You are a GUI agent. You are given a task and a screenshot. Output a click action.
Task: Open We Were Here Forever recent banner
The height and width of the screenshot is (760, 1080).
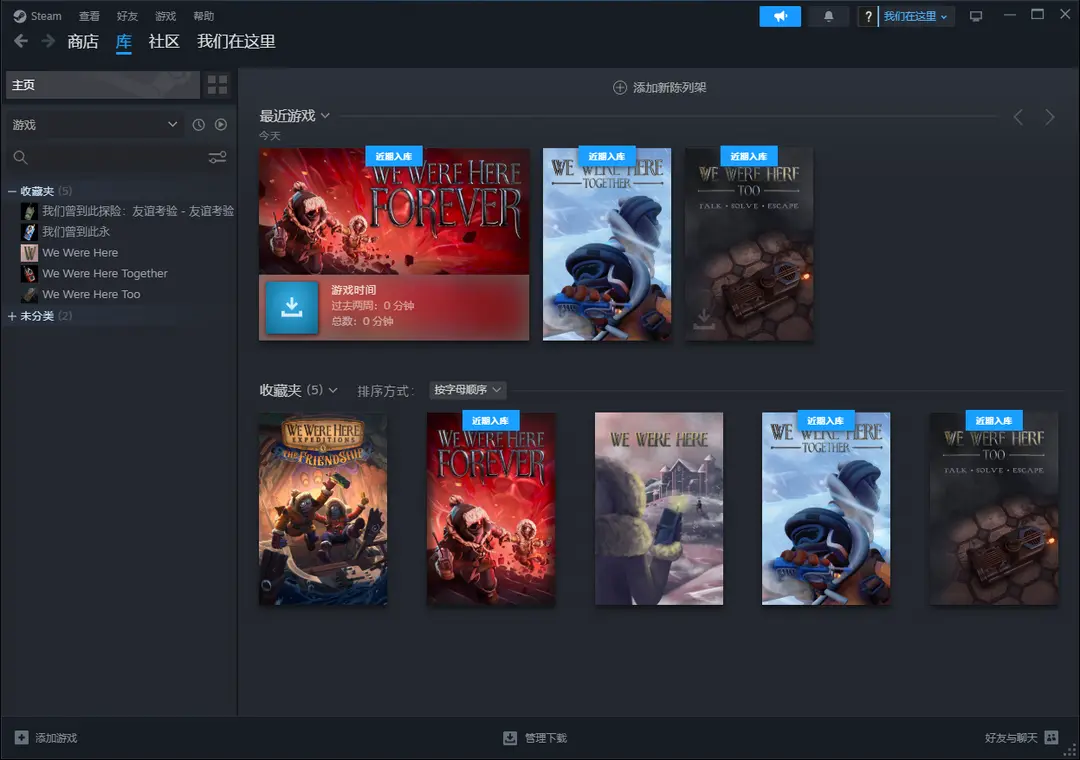click(394, 212)
